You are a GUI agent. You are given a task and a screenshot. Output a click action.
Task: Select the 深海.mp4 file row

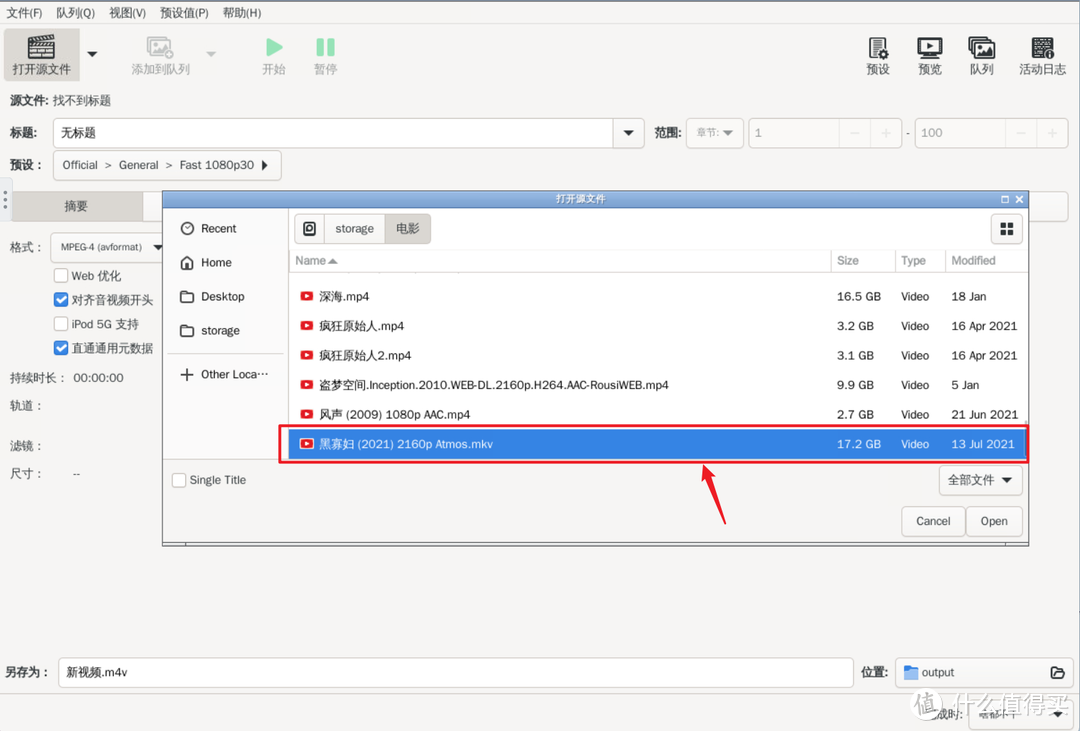click(x=344, y=297)
